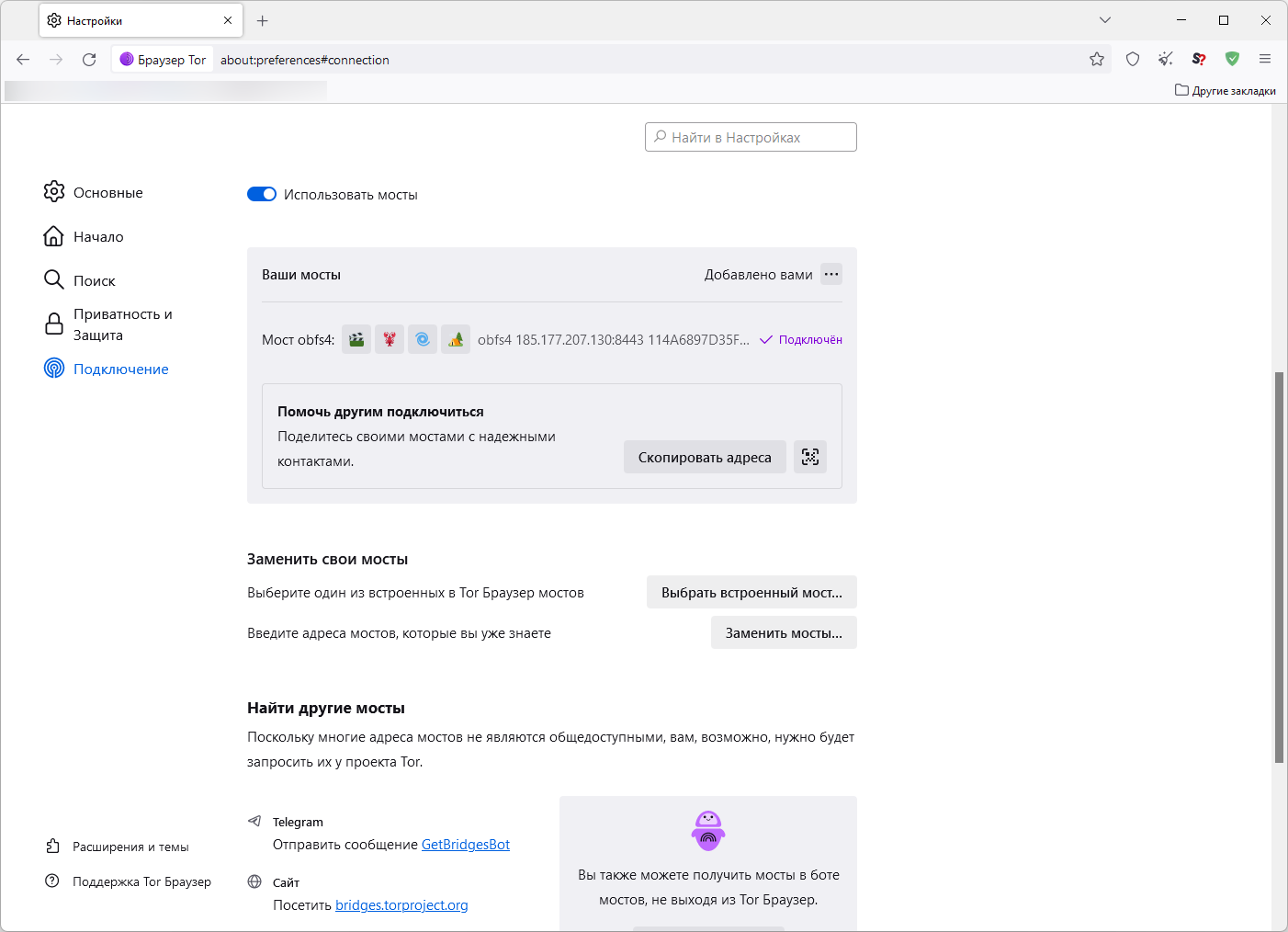Visit bridges.torproject.org link
This screenshot has height=932, width=1288.
tap(401, 905)
